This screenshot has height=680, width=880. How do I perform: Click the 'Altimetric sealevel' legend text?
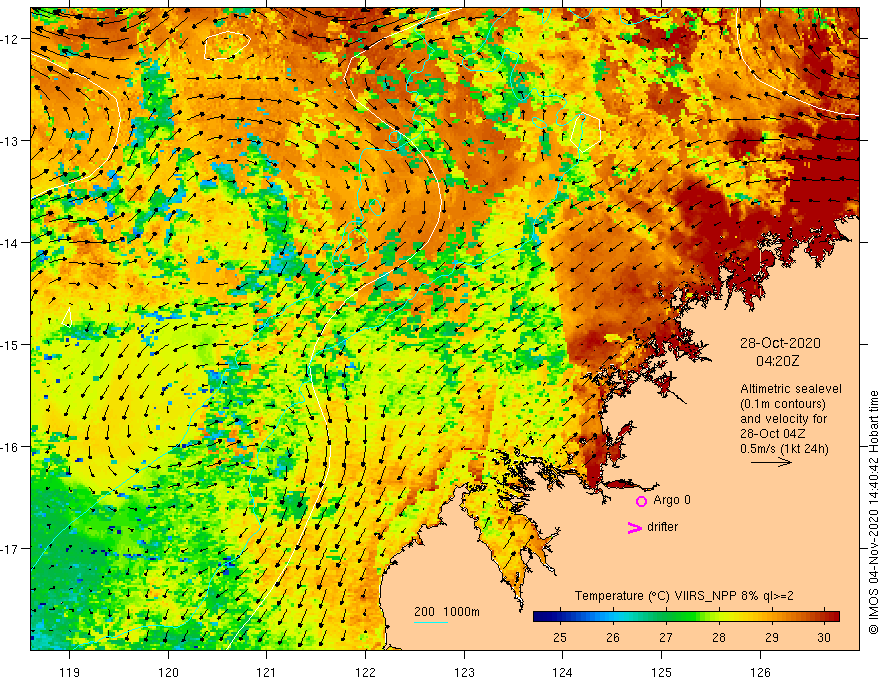point(791,389)
